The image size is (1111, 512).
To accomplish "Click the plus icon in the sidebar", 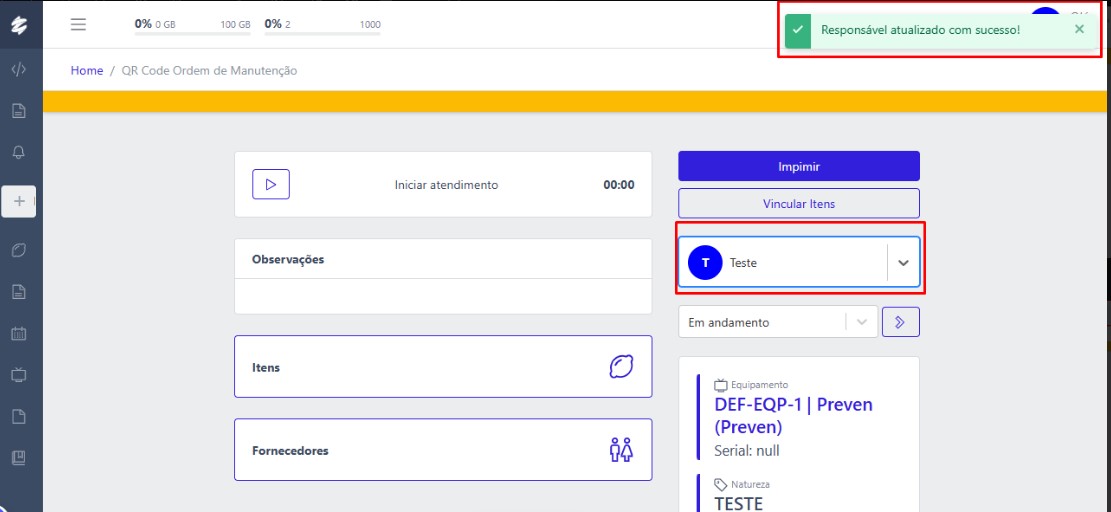I will pyautogui.click(x=18, y=201).
